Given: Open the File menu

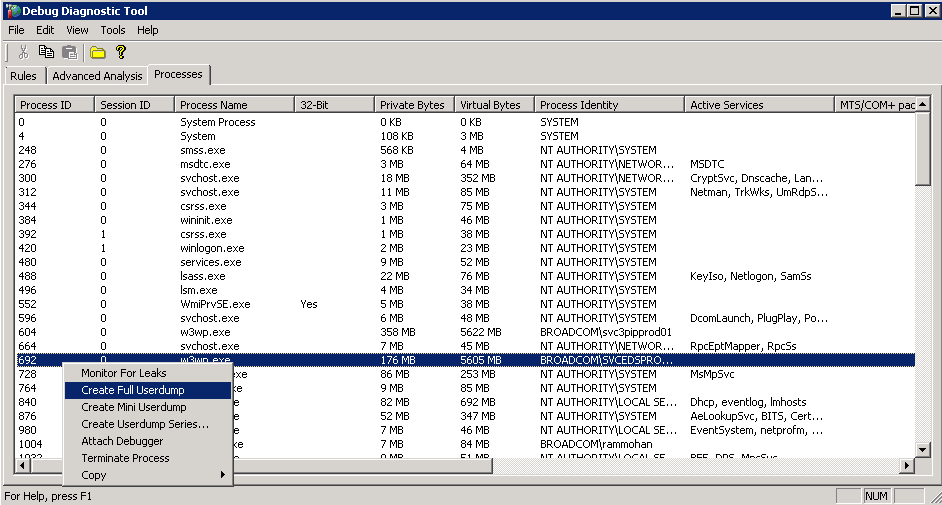Looking at the screenshot, I should pos(16,30).
